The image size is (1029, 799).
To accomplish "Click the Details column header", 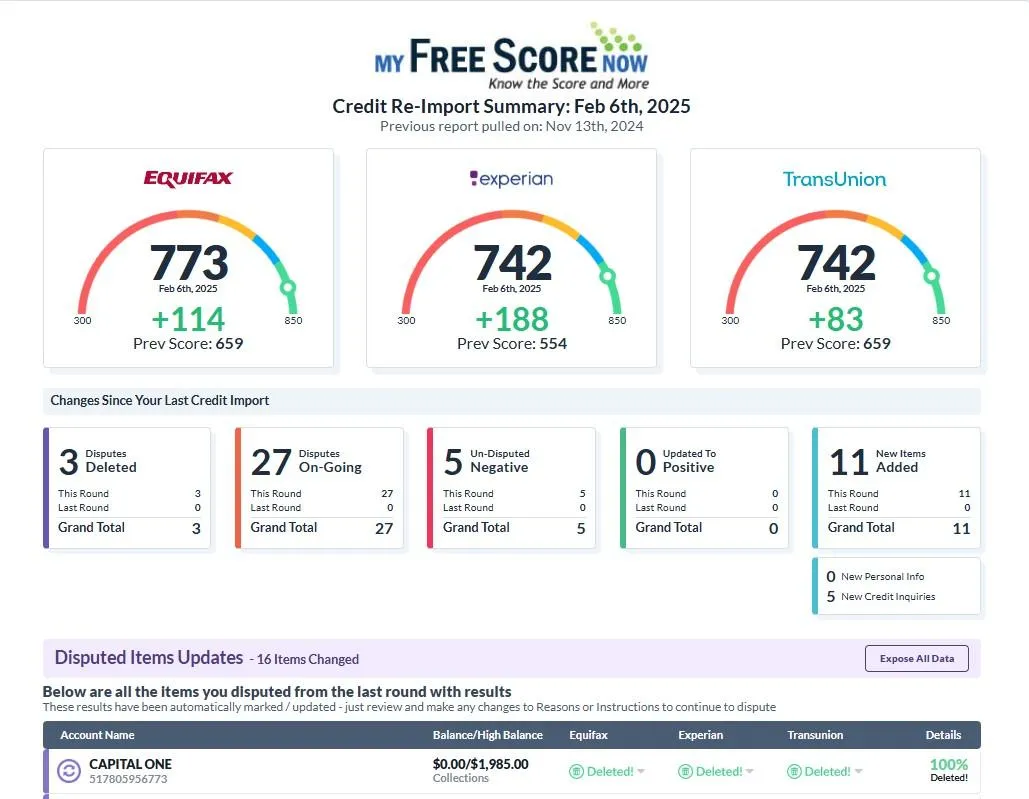I will click(x=943, y=735).
